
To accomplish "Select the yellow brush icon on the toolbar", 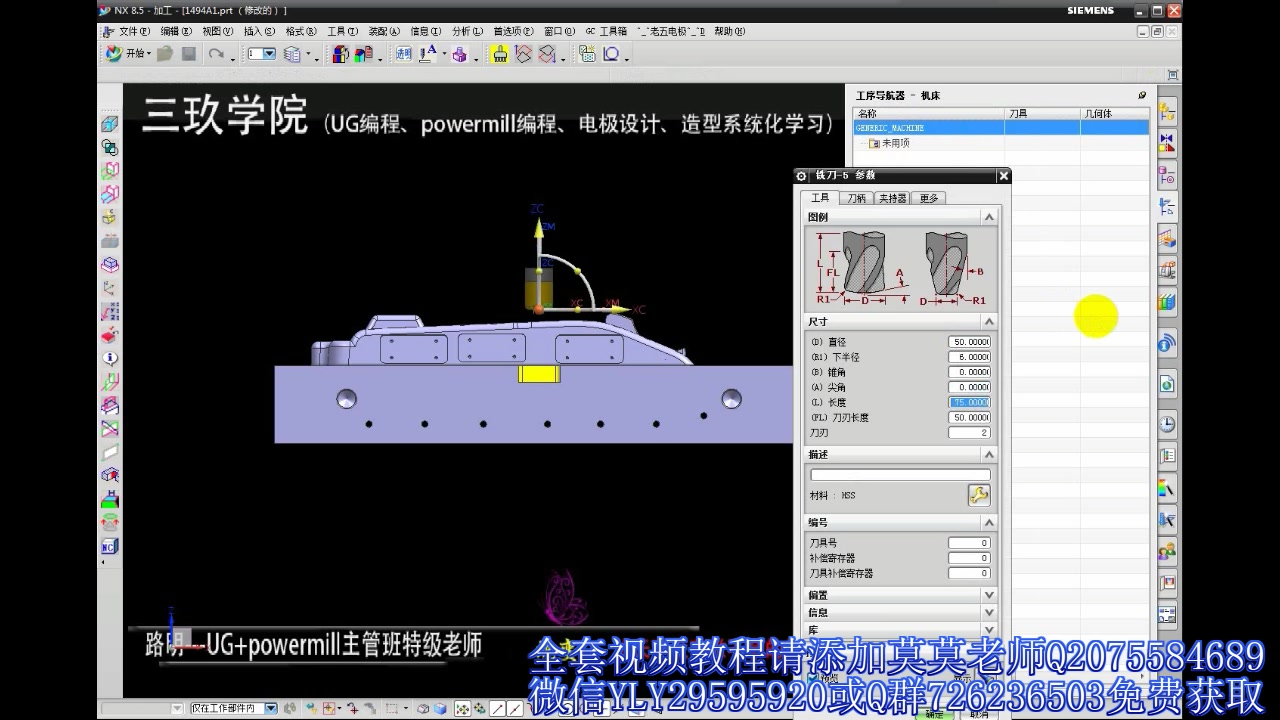I will 500,53.
